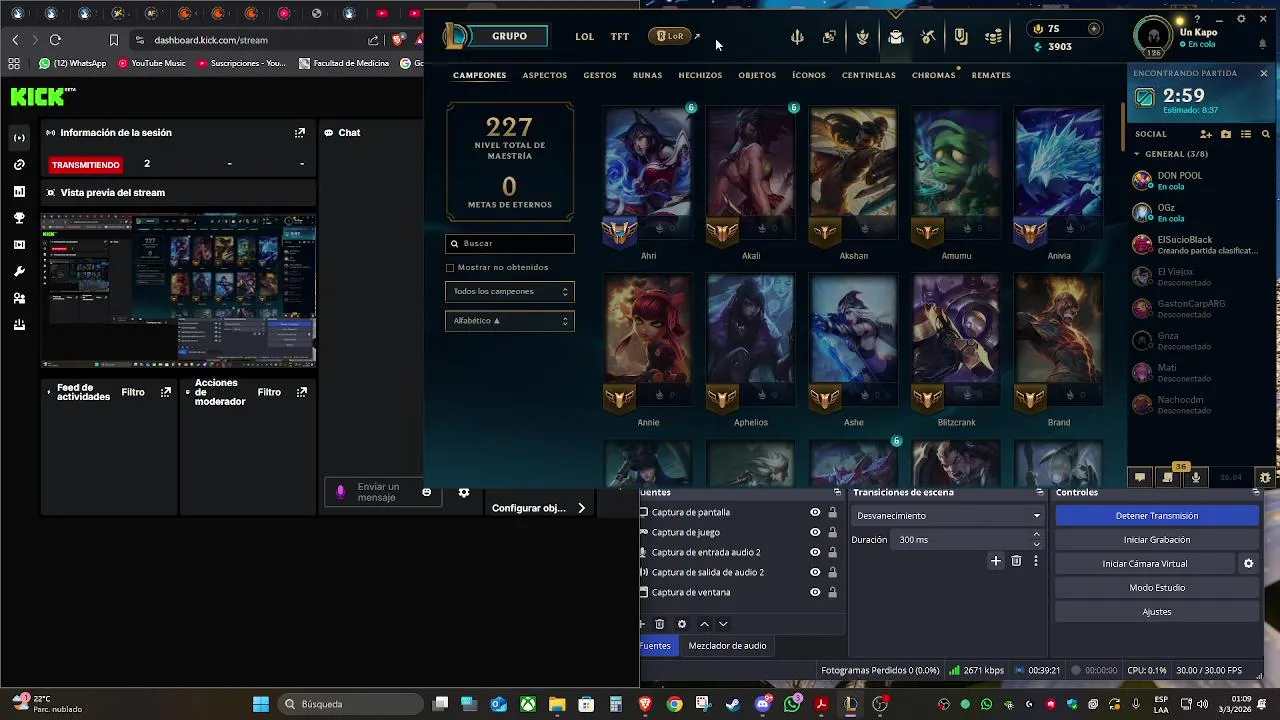Open League client settings gear at top

1241,19
